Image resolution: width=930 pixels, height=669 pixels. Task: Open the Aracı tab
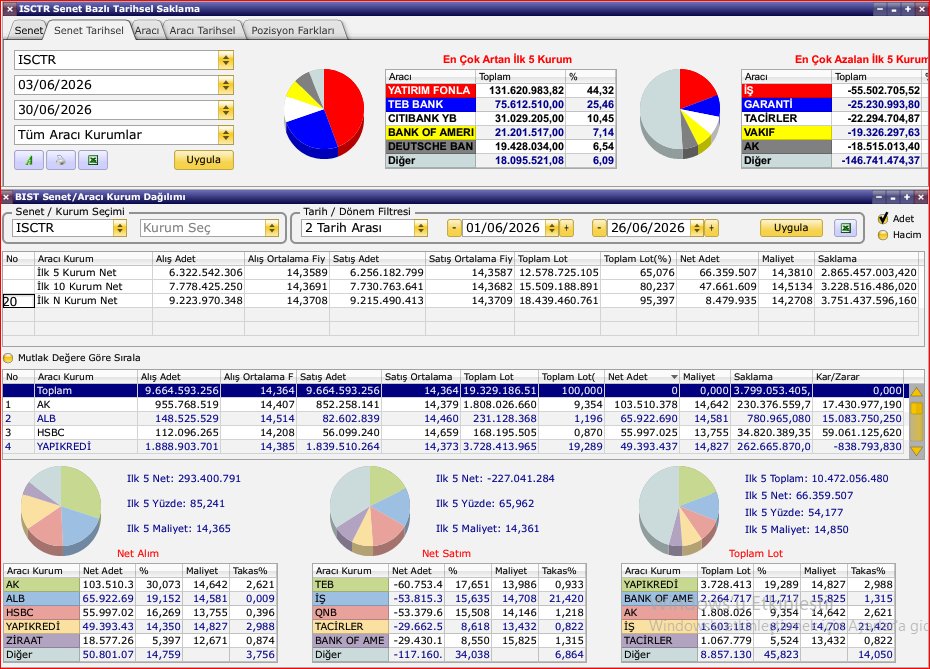coord(146,30)
